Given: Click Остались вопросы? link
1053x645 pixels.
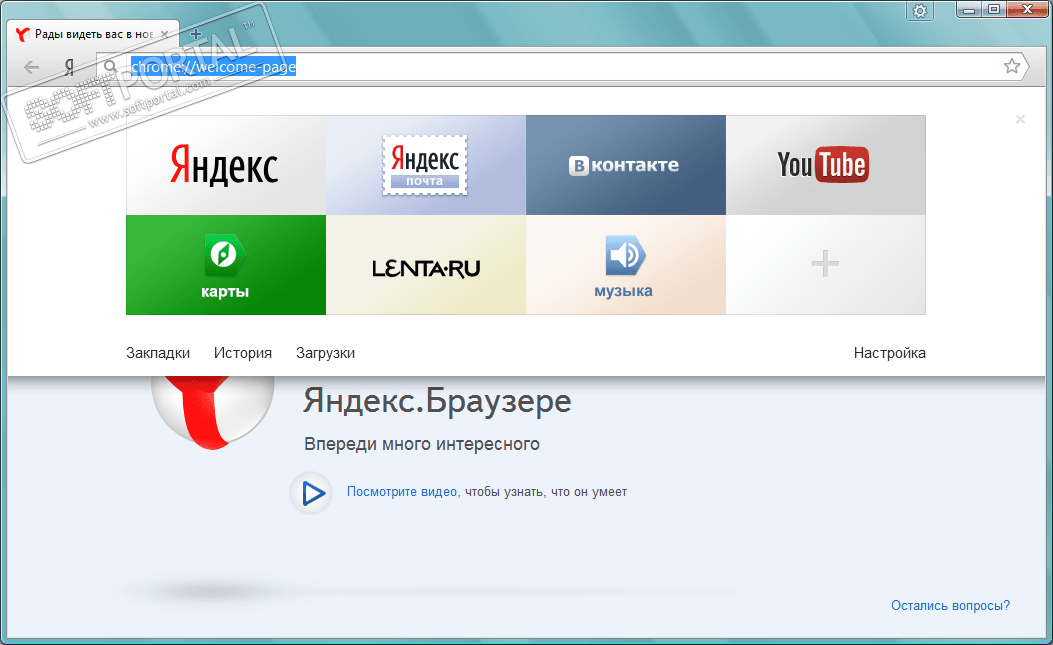Looking at the screenshot, I should [950, 605].
